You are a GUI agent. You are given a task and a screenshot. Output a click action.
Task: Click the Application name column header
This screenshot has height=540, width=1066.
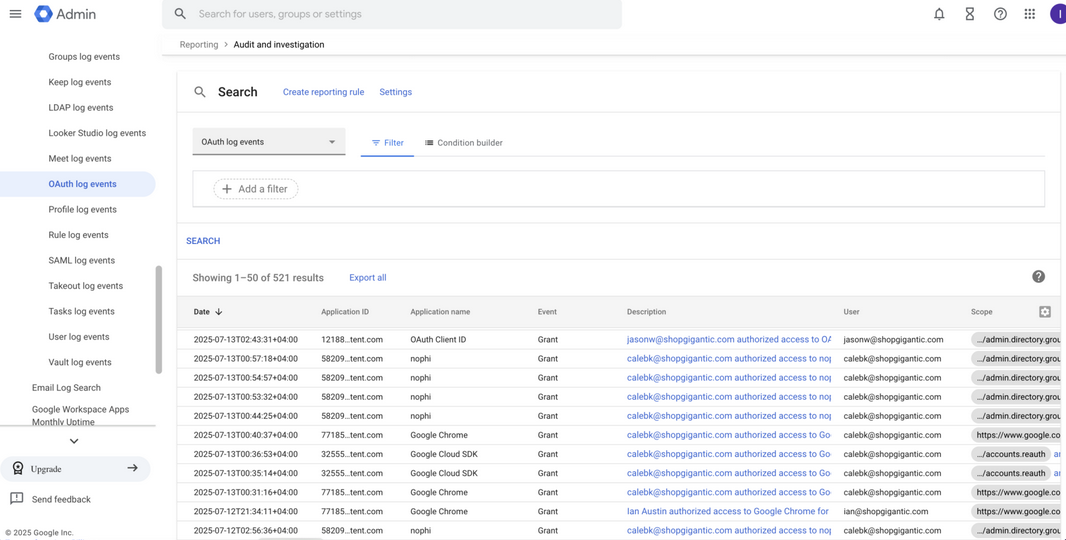[x=440, y=311]
